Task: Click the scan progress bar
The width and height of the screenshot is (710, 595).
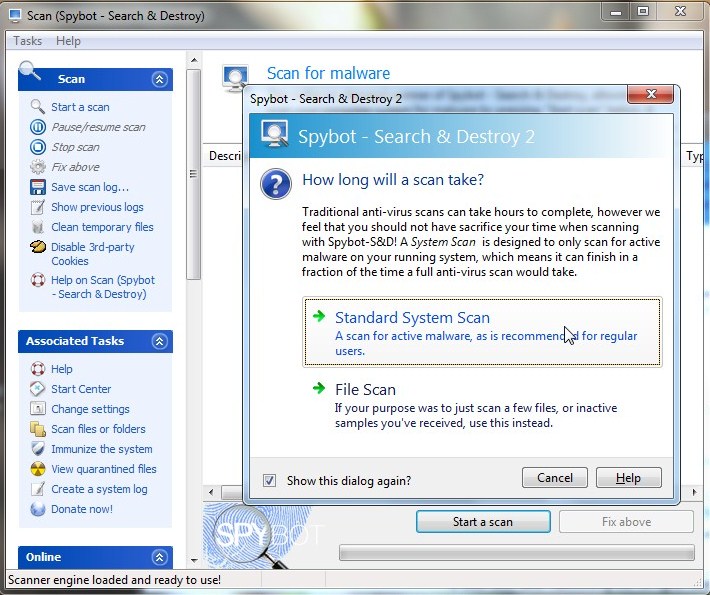Action: point(517,553)
